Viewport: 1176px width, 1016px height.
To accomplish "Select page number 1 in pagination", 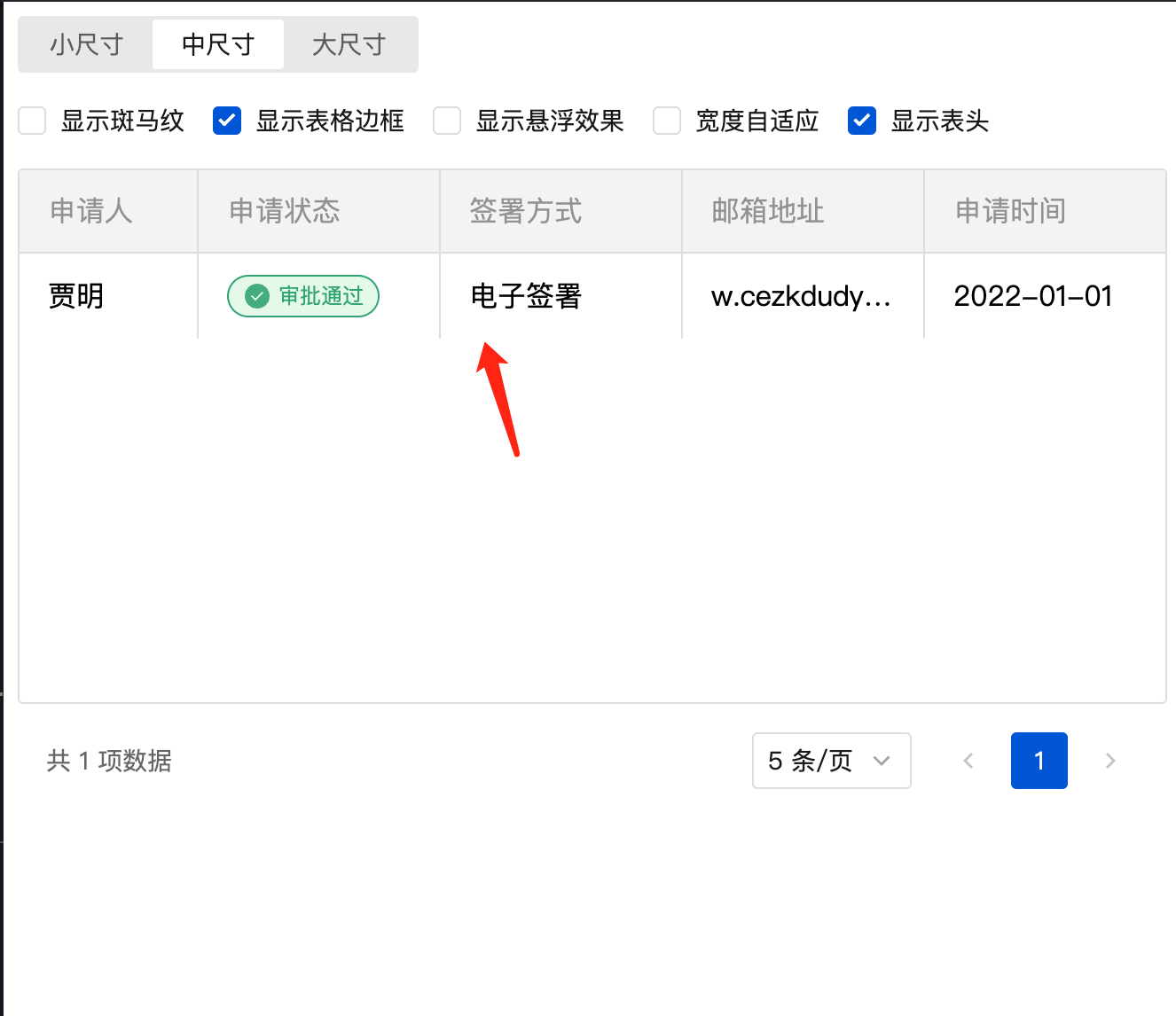I will point(1039,761).
